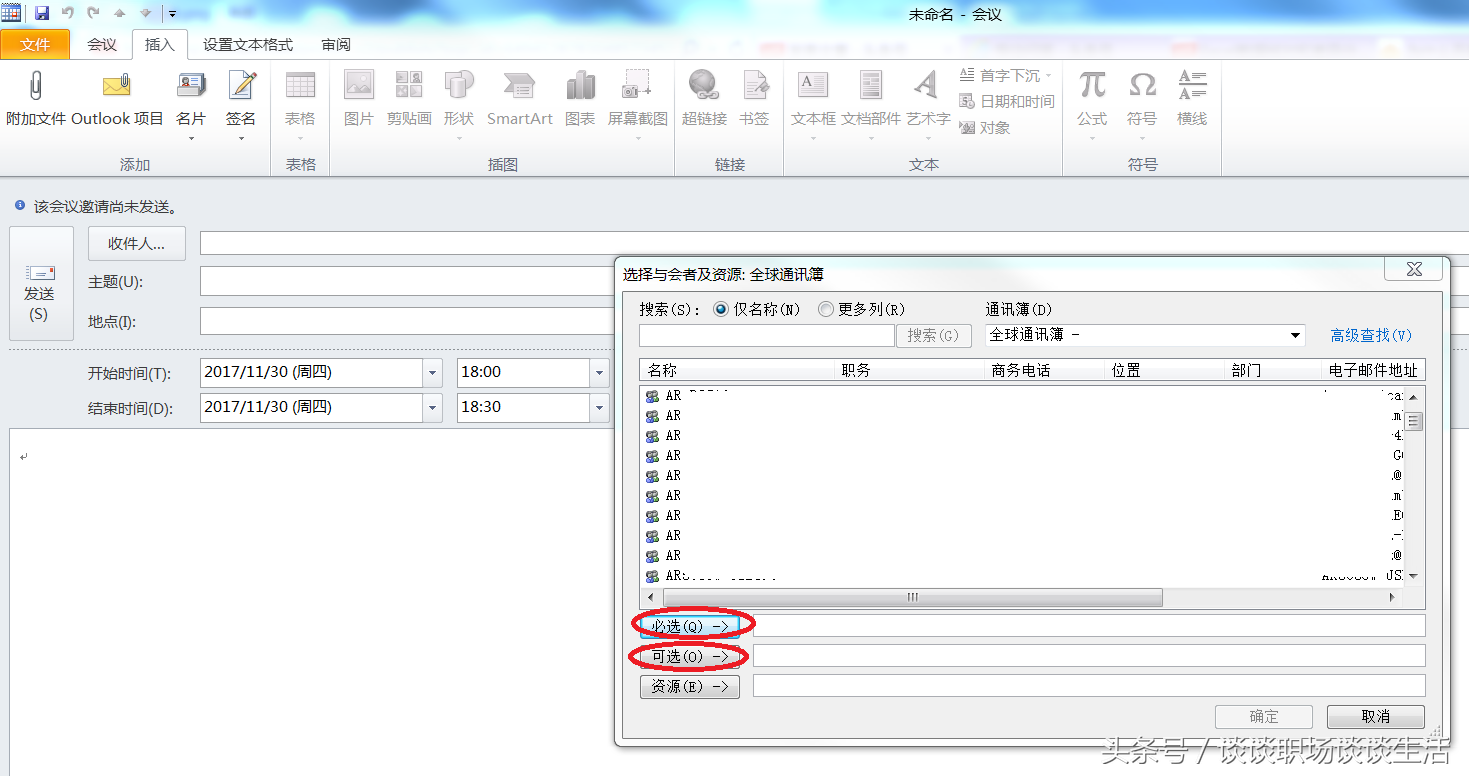Click the vertical scrollbar thumb of contact list
Viewport: 1469px width, 776px height.
click(1414, 421)
